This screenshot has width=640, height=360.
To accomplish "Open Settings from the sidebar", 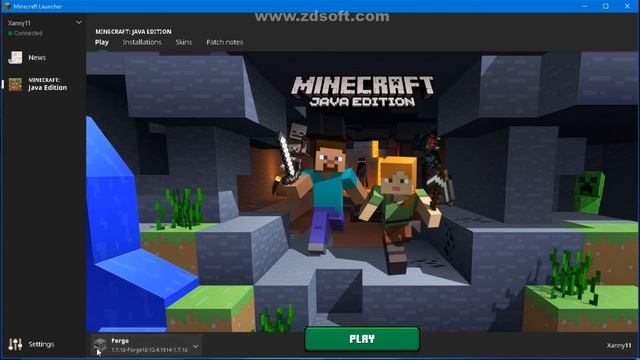I will tap(41, 344).
